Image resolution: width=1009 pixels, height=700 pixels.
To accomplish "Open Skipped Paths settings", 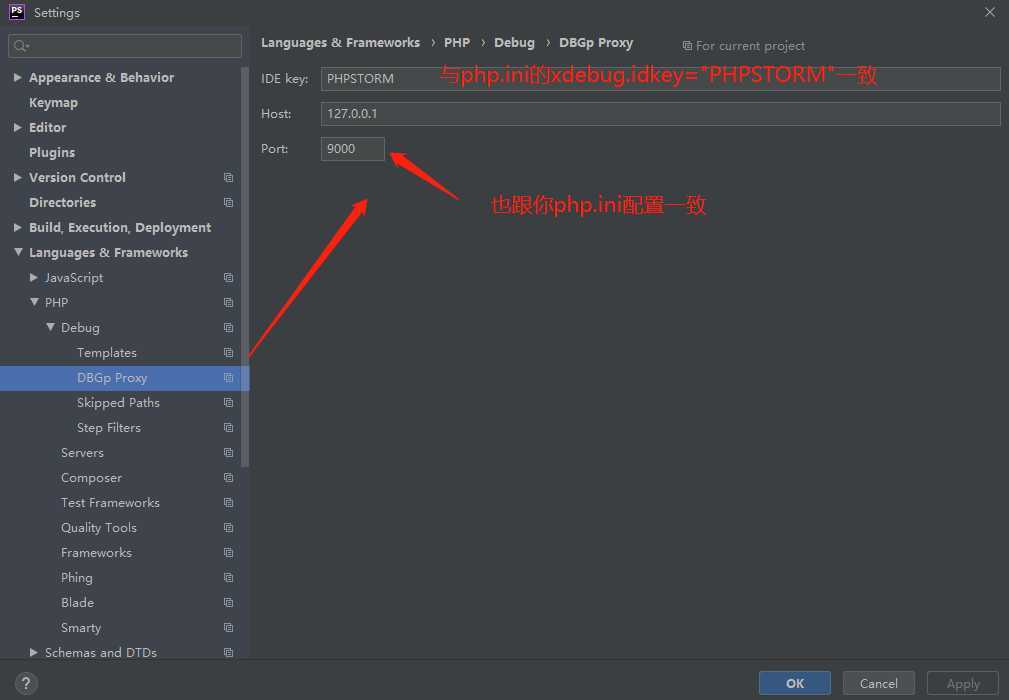I will (120, 403).
